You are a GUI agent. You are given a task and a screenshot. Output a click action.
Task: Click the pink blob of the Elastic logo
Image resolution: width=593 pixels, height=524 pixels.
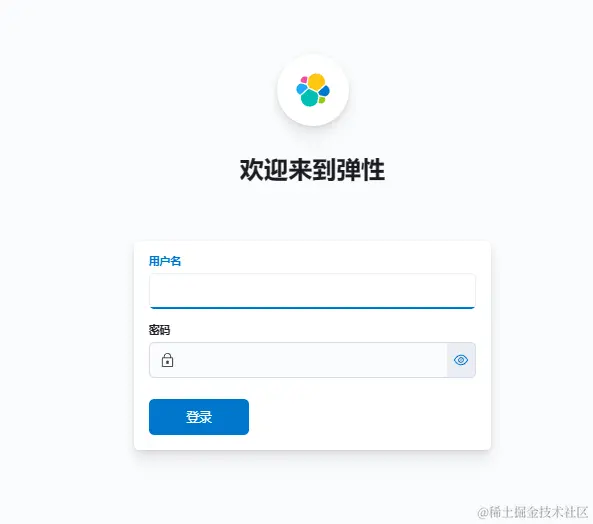pyautogui.click(x=304, y=80)
